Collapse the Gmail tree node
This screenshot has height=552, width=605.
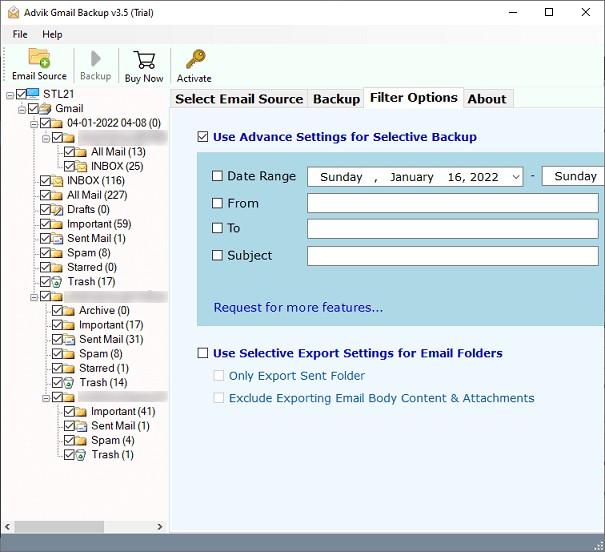[x=22, y=110]
